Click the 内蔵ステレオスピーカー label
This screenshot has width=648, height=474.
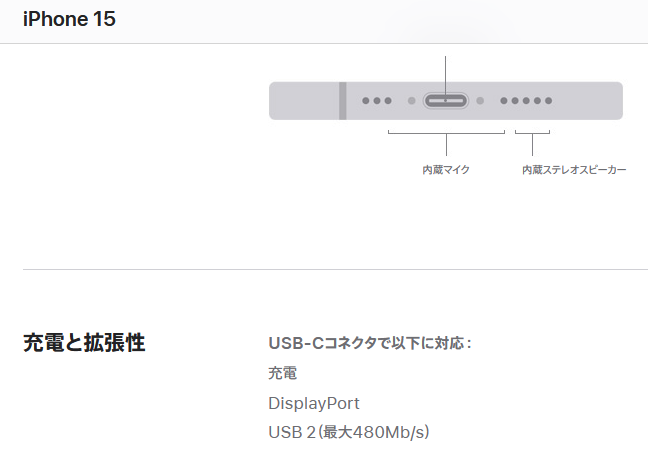[574, 170]
